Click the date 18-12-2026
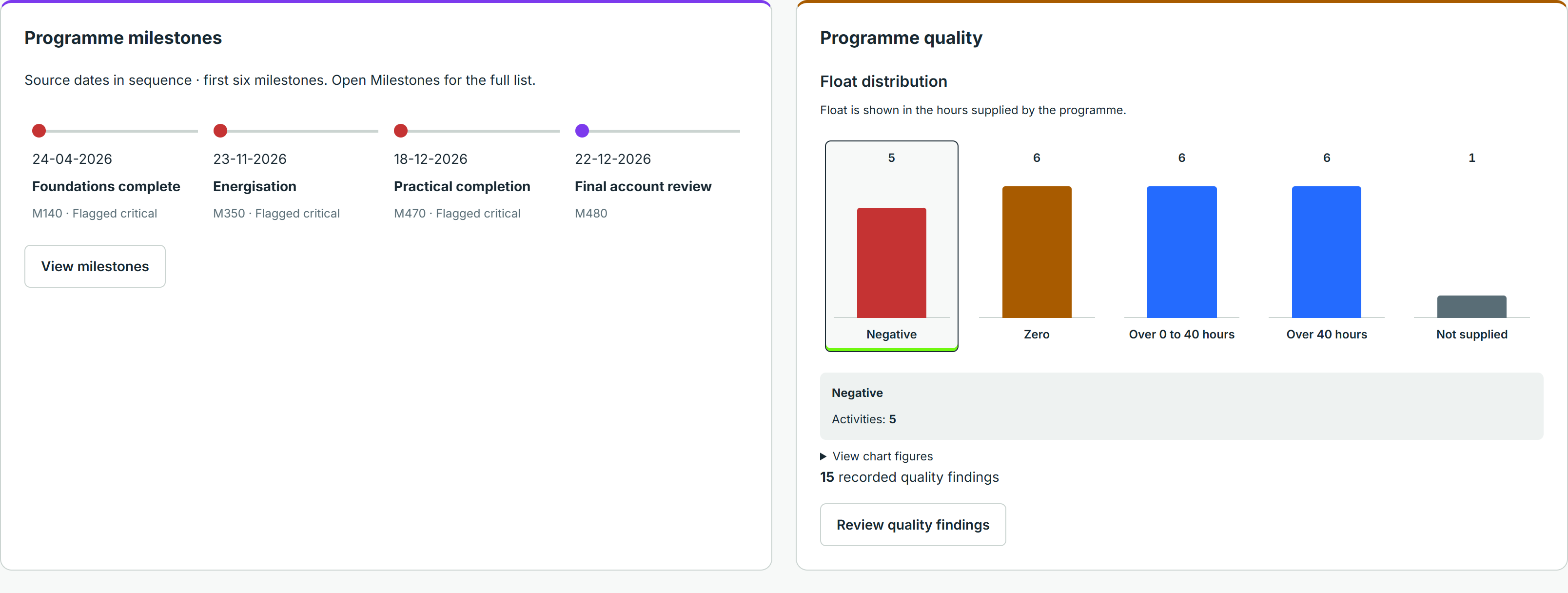The width and height of the screenshot is (1568, 593). [x=431, y=159]
